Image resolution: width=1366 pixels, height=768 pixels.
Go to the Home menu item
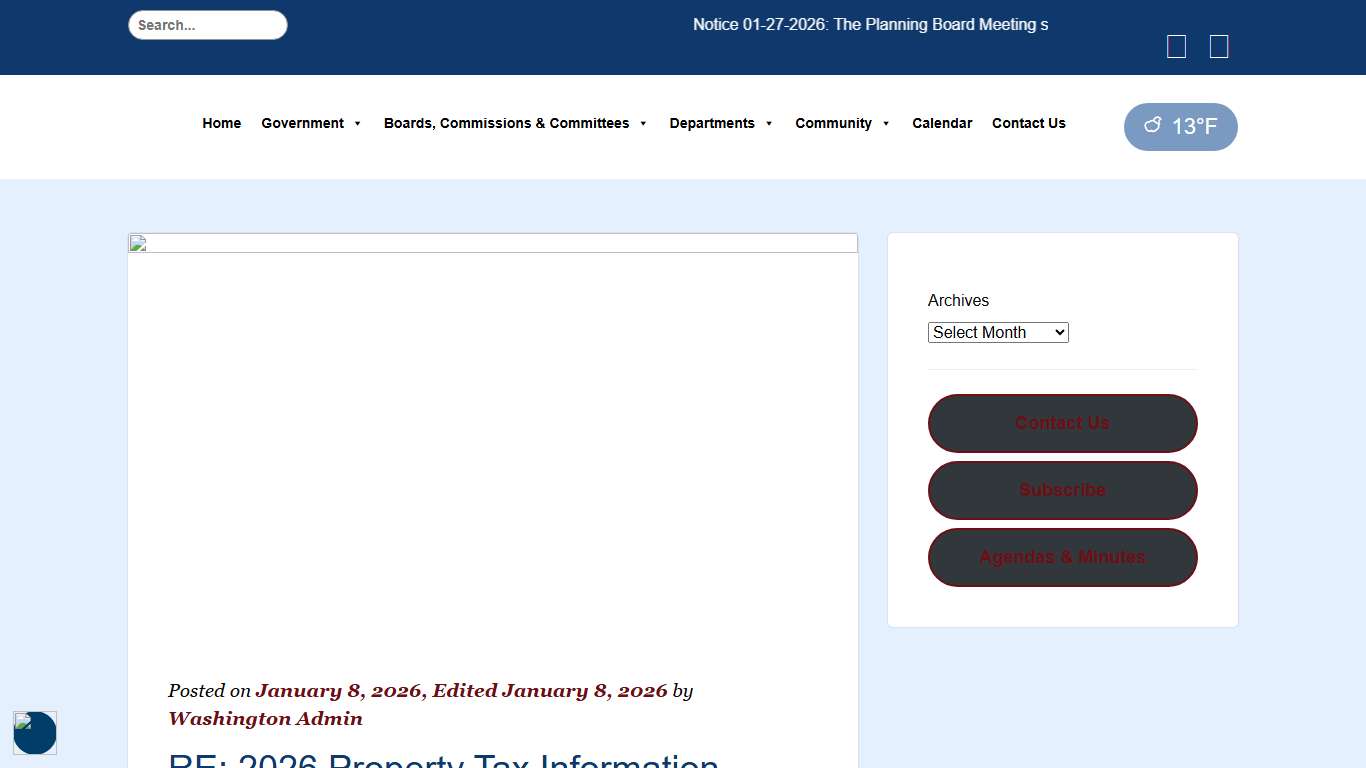tap(221, 123)
